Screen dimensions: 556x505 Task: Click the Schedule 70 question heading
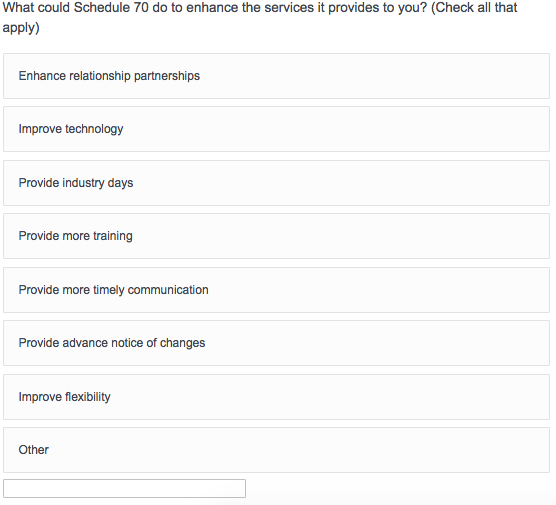(x=260, y=17)
